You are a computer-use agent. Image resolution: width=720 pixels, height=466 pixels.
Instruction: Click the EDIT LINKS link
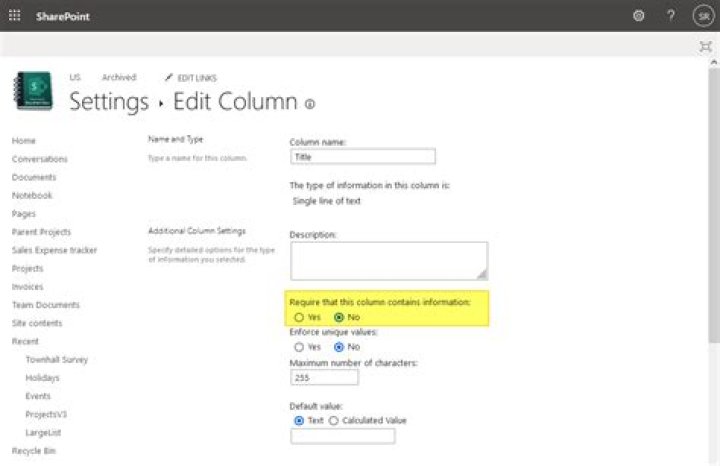tap(197, 78)
